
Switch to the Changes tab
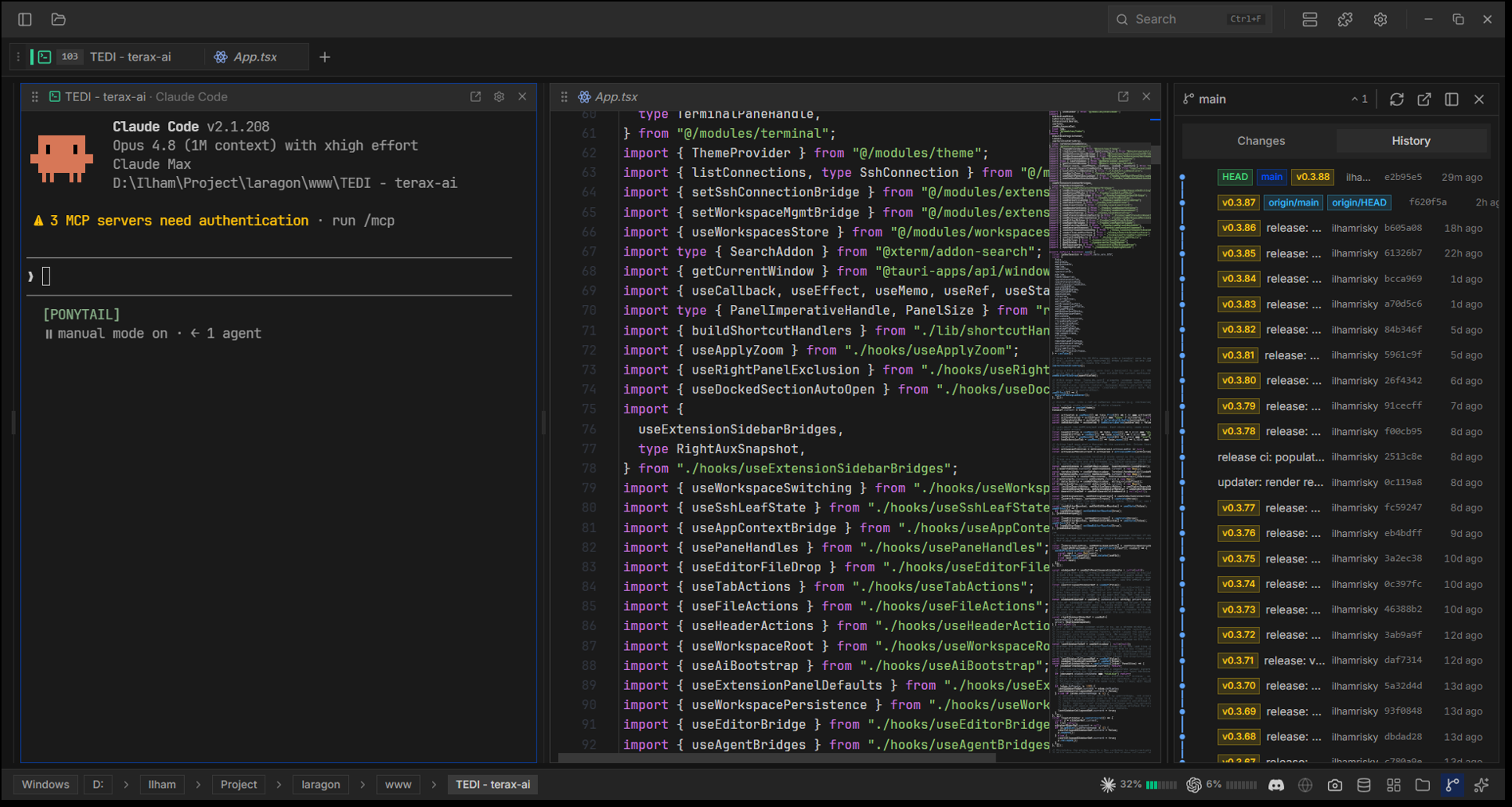[1261, 140]
